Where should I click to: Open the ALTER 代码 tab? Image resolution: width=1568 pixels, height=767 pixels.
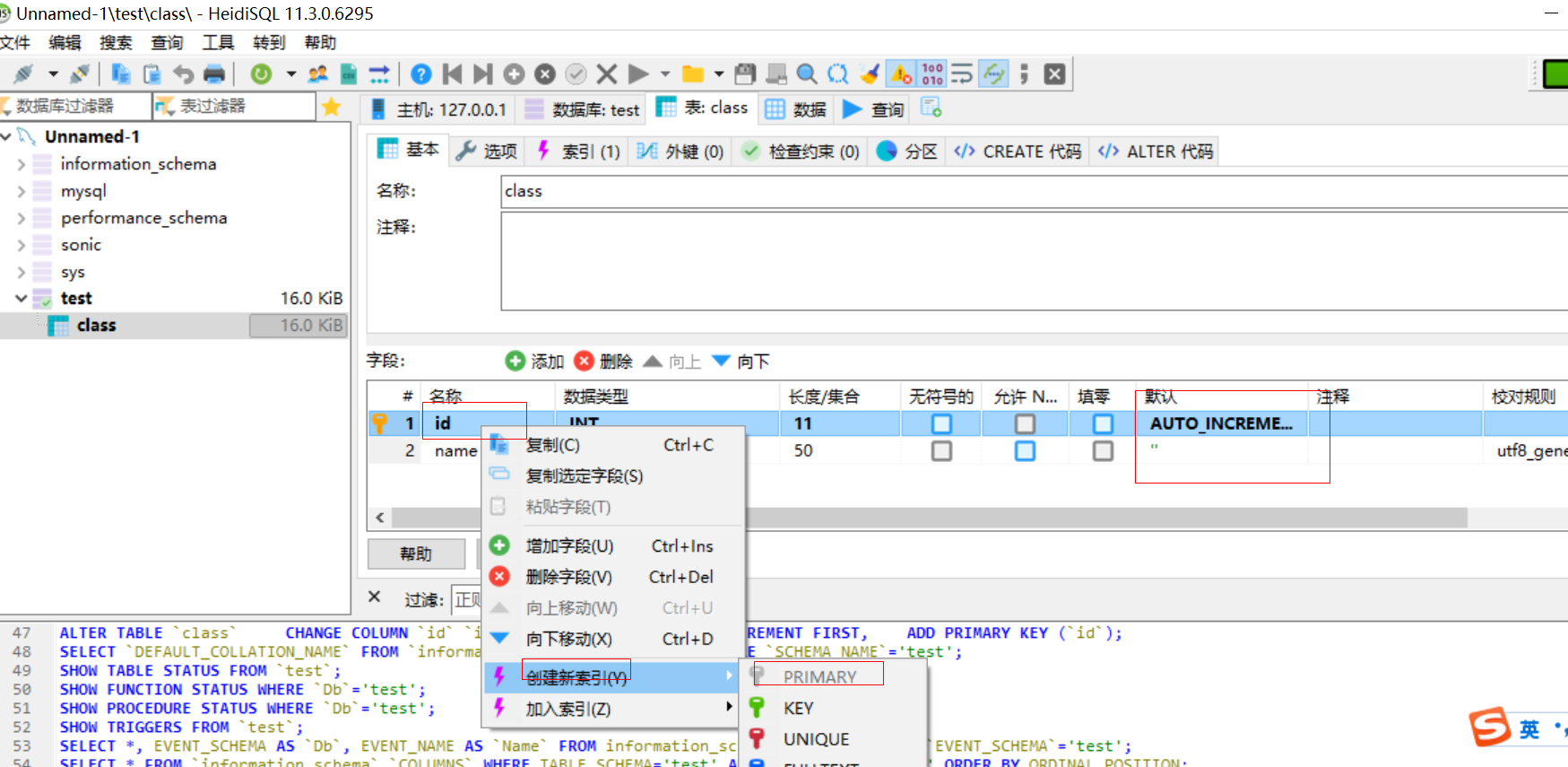coord(1155,151)
